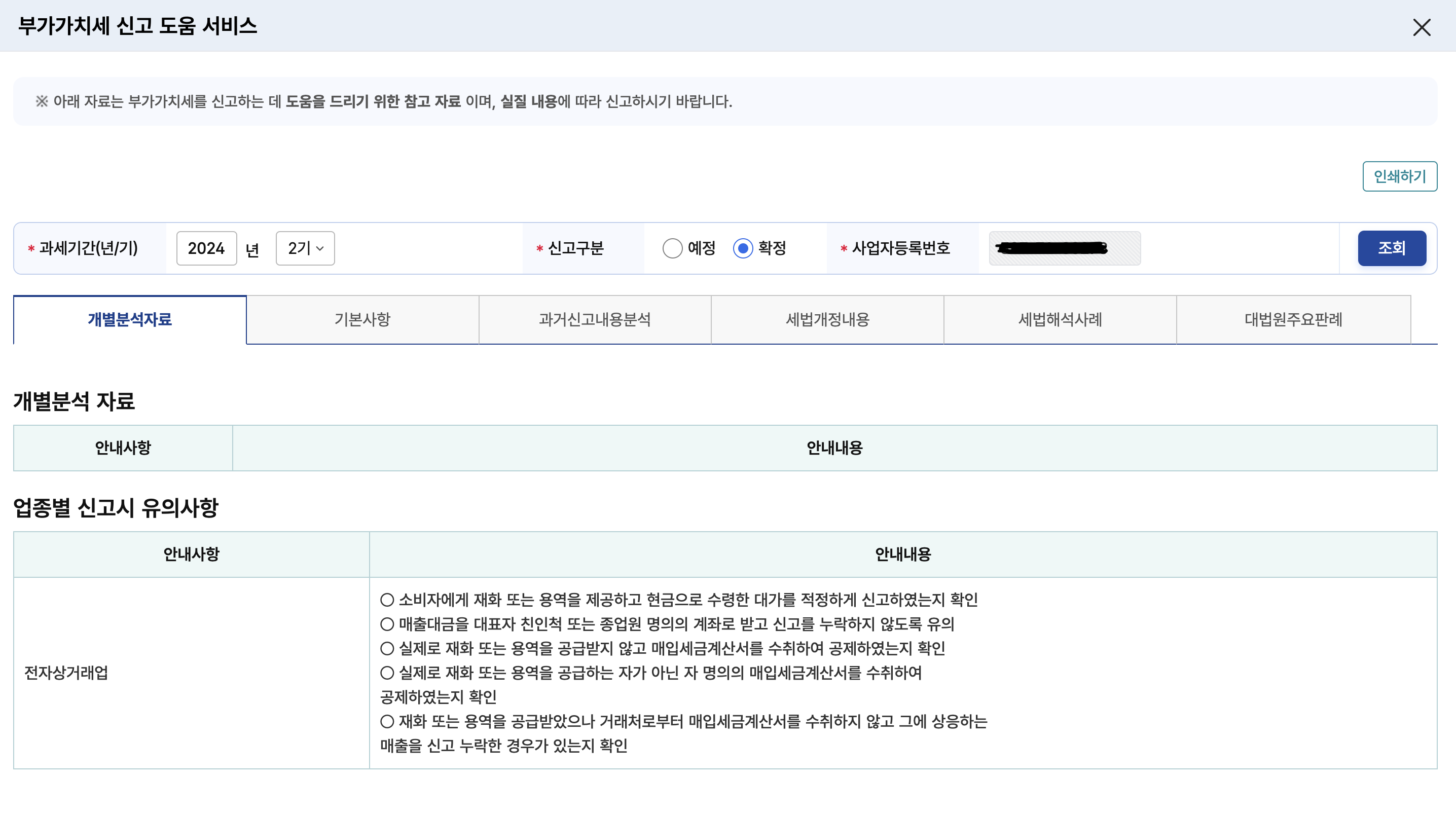The width and height of the screenshot is (1456, 815).
Task: Open the 2기 period dropdown
Action: (305, 248)
